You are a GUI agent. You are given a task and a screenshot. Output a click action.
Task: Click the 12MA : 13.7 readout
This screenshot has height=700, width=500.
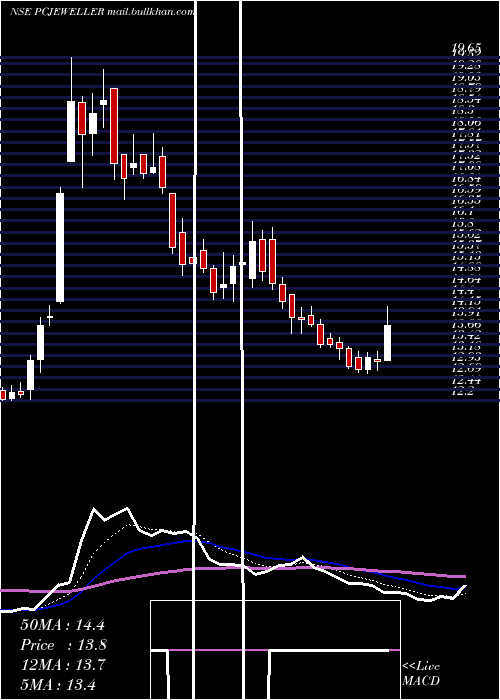[x=63, y=665]
